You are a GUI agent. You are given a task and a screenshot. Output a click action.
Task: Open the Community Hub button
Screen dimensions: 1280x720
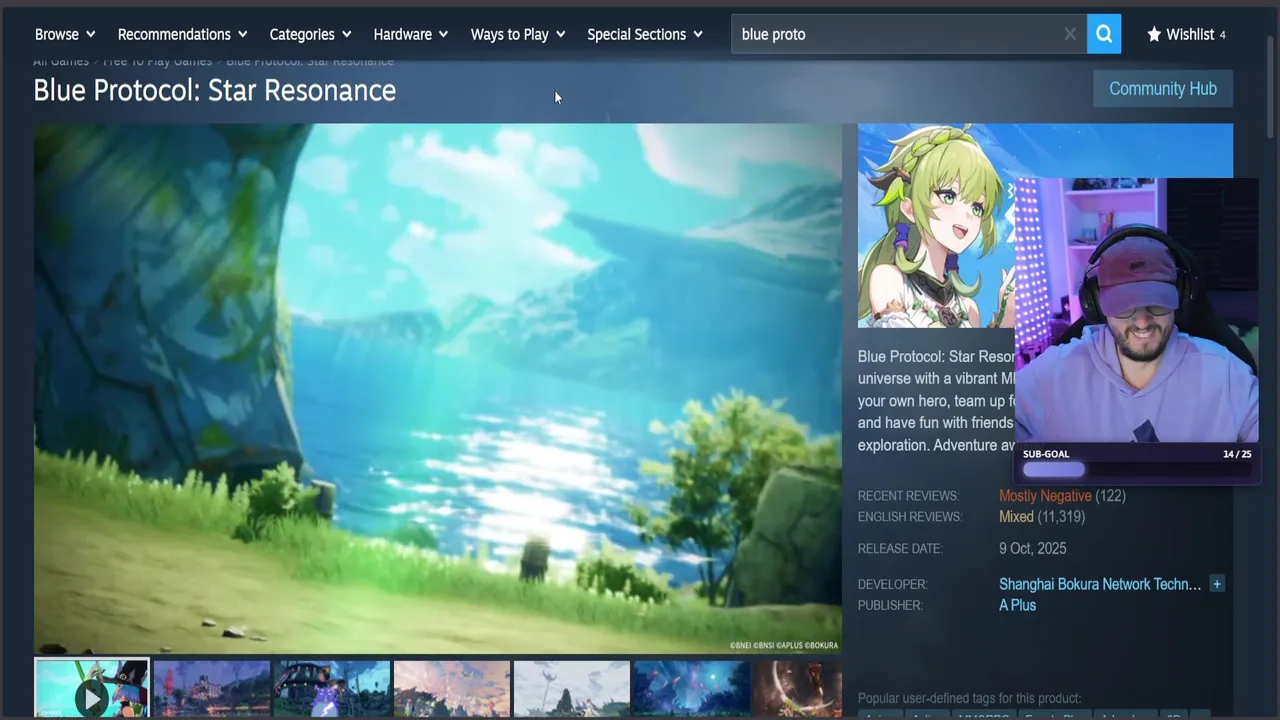tap(1163, 89)
